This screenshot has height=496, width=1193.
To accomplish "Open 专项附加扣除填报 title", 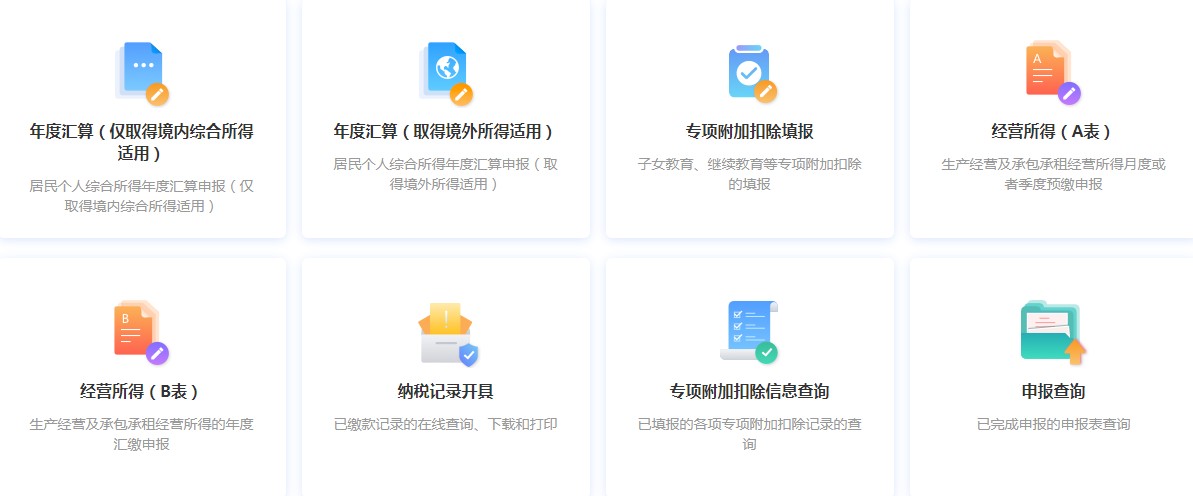I will [749, 132].
